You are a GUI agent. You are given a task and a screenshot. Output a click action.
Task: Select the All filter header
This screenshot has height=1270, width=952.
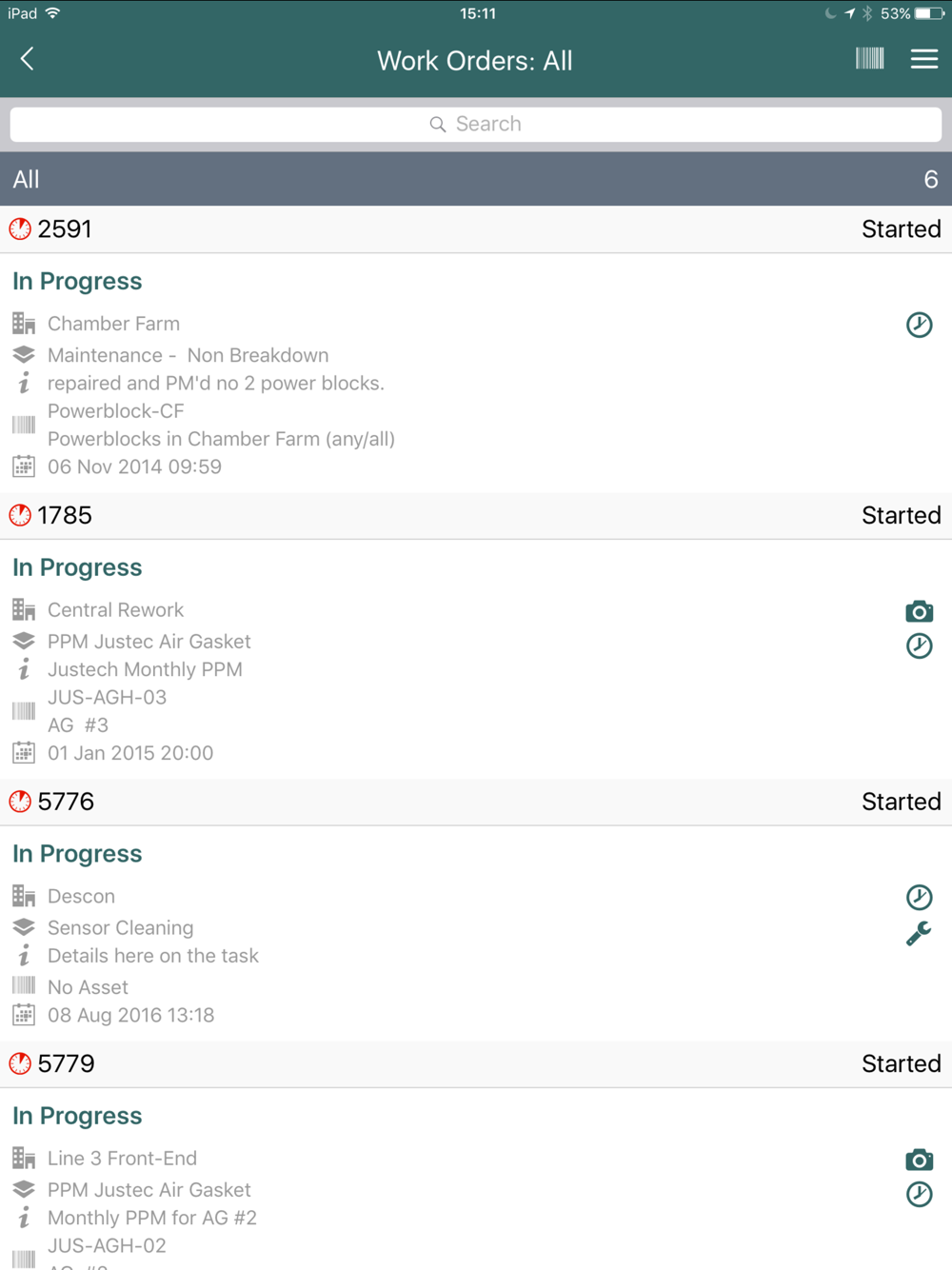click(476, 179)
